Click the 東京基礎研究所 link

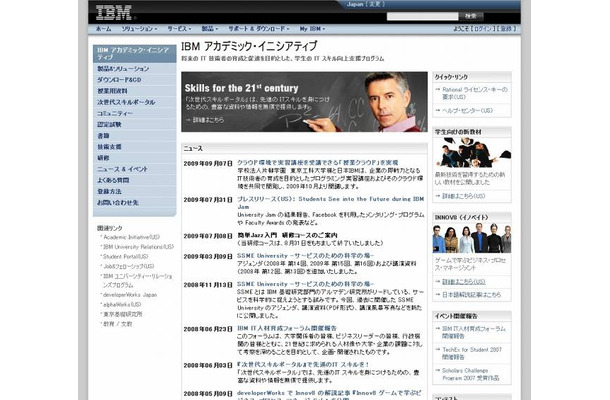pos(123,314)
